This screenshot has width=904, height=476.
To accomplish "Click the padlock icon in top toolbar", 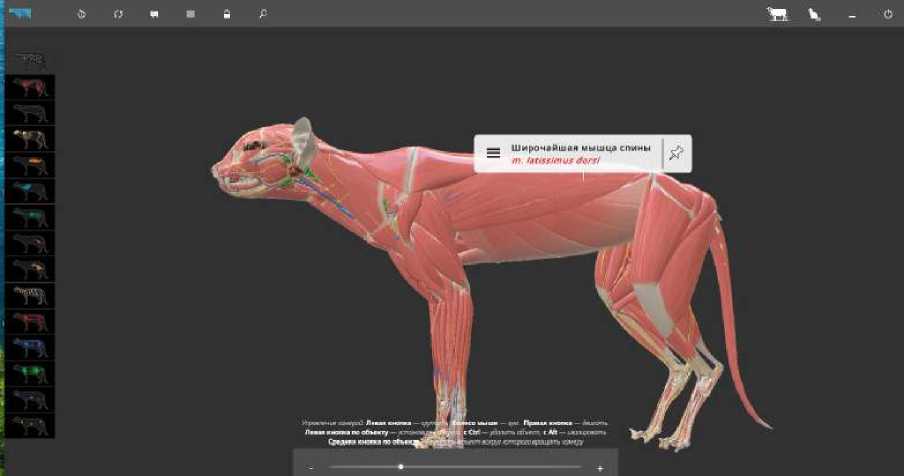I will pos(227,14).
